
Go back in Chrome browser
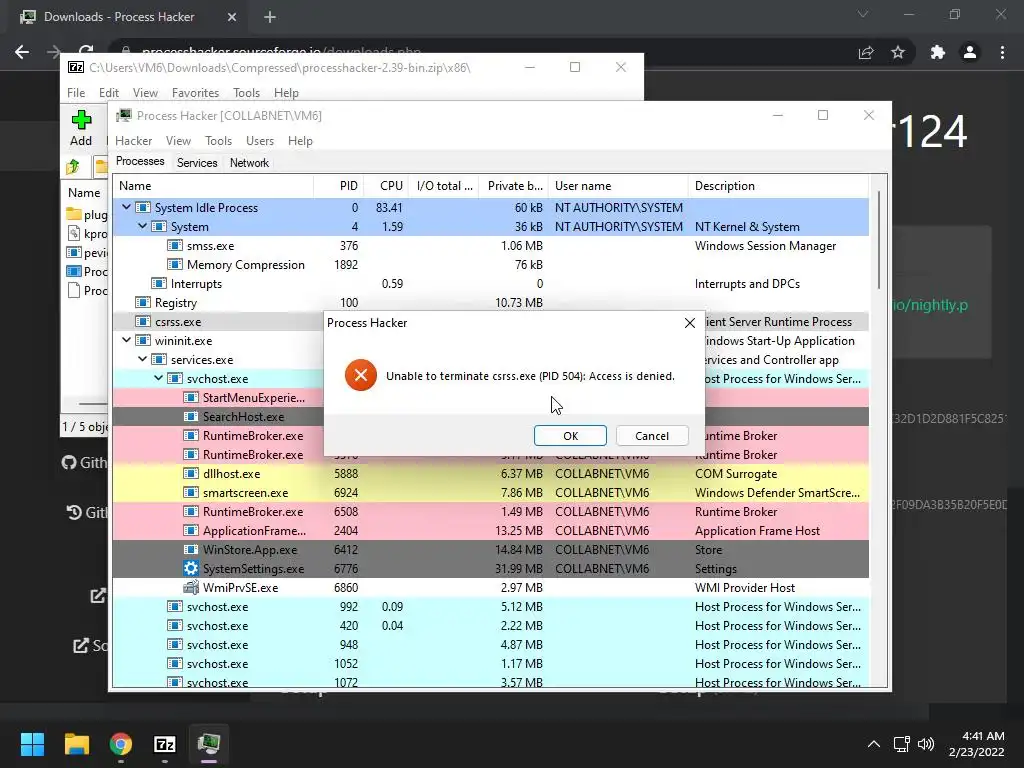coord(22,52)
